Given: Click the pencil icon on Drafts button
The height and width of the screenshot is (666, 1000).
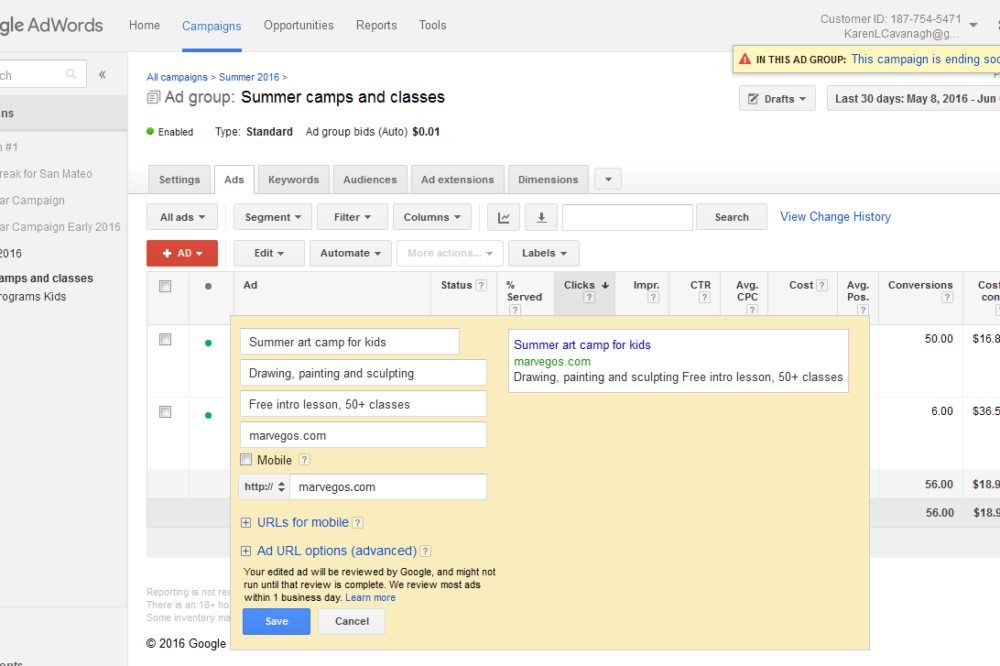Looking at the screenshot, I should pos(753,99).
